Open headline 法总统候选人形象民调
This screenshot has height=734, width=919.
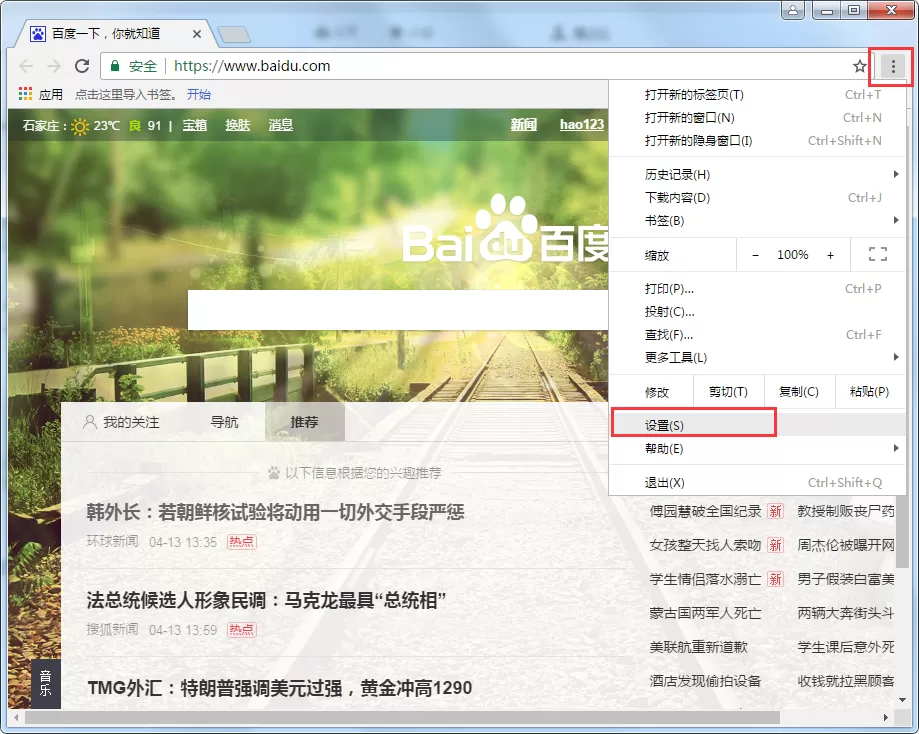266,600
